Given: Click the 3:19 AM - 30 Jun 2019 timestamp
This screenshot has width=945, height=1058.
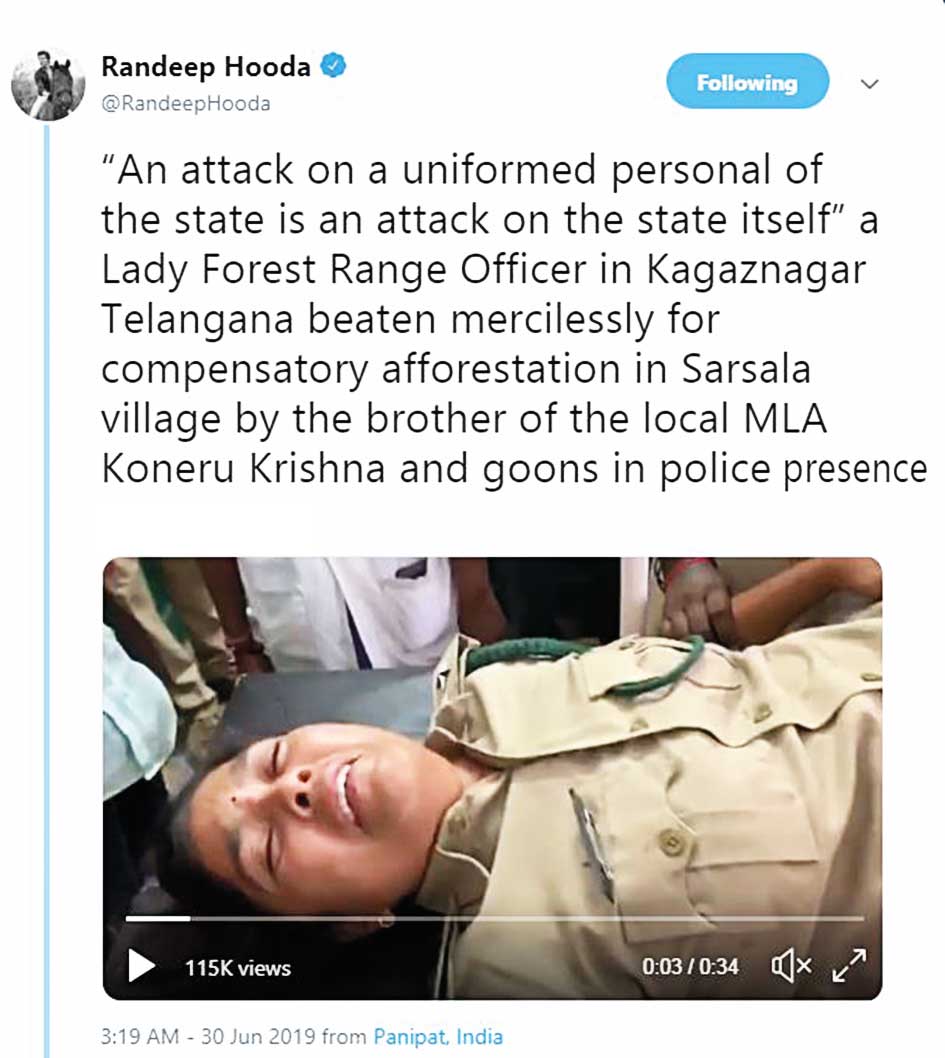Looking at the screenshot, I should point(208,1036).
